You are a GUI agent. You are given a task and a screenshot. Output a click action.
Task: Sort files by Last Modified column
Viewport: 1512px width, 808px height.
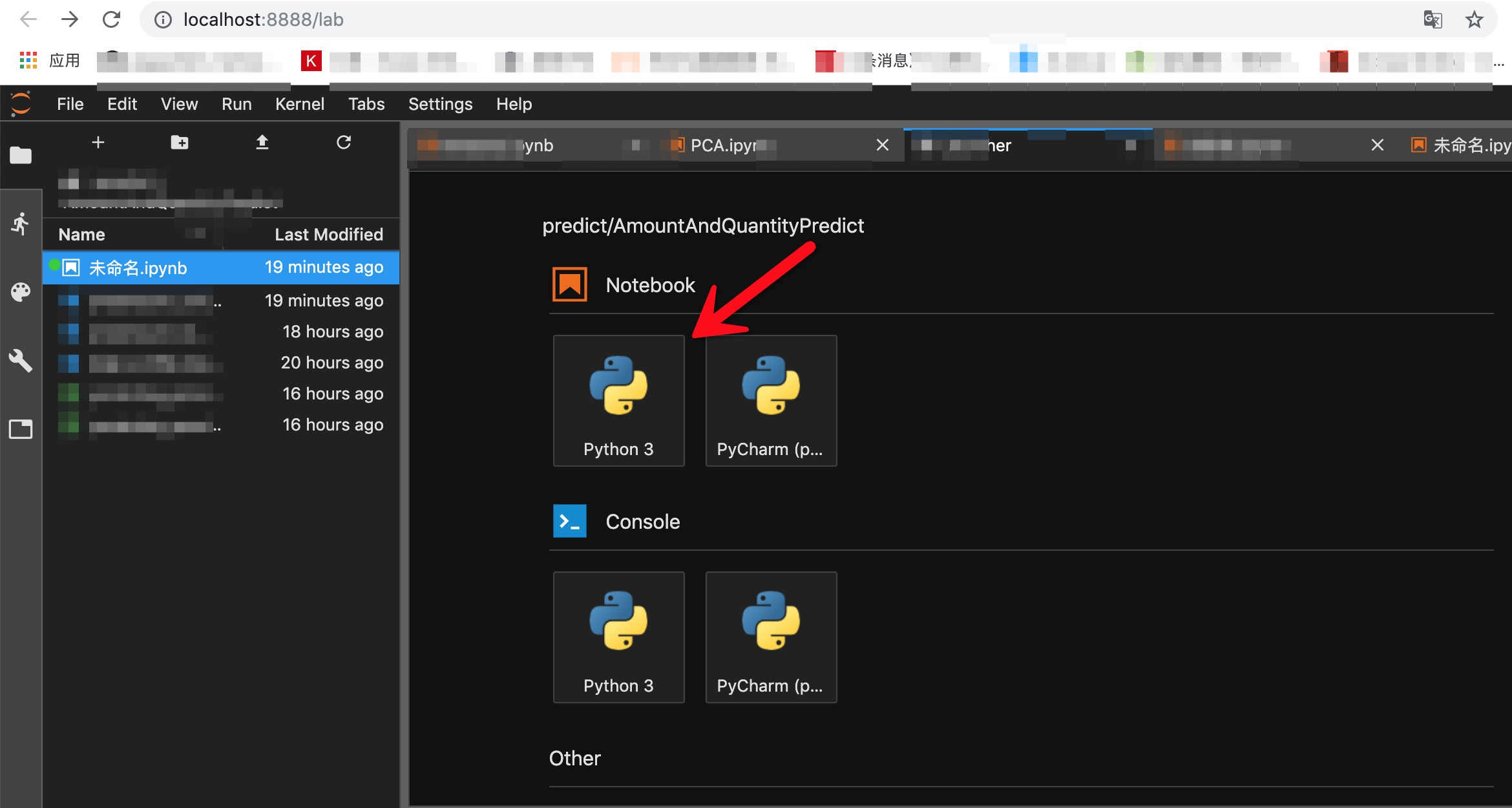coord(328,234)
